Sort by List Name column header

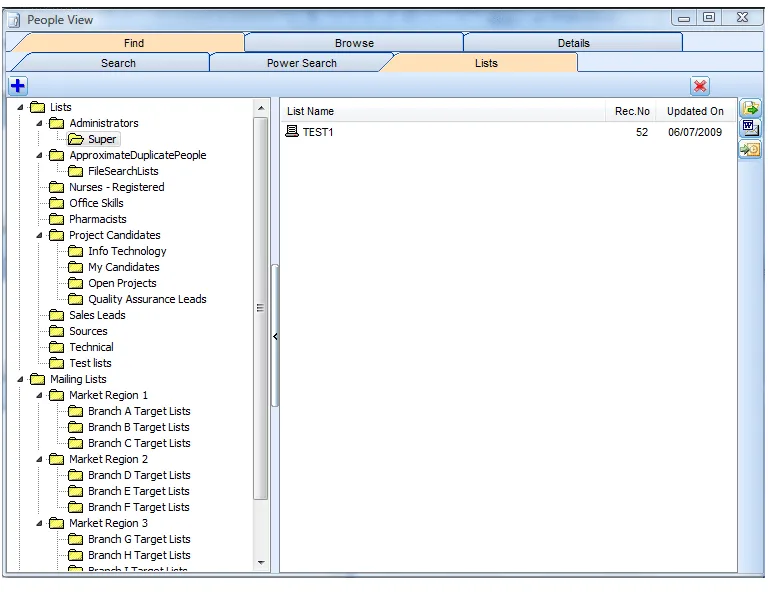point(442,111)
